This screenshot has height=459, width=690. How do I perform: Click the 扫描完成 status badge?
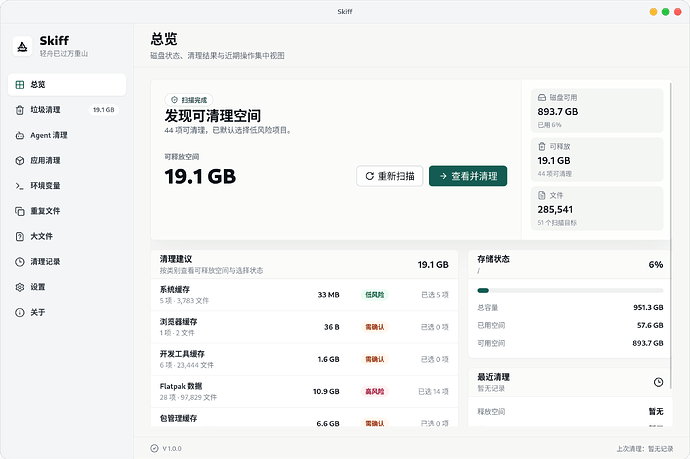click(189, 100)
